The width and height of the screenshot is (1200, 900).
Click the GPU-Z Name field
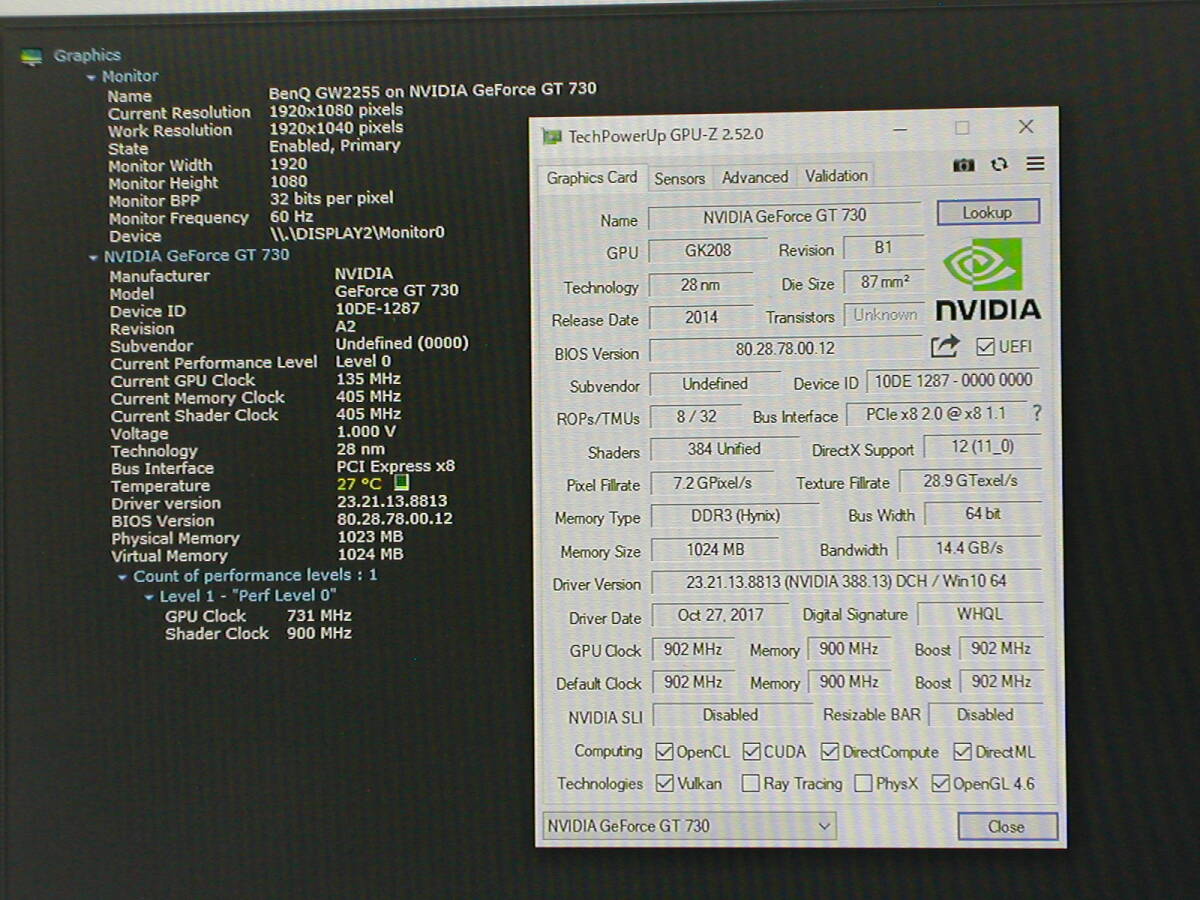(x=784, y=216)
